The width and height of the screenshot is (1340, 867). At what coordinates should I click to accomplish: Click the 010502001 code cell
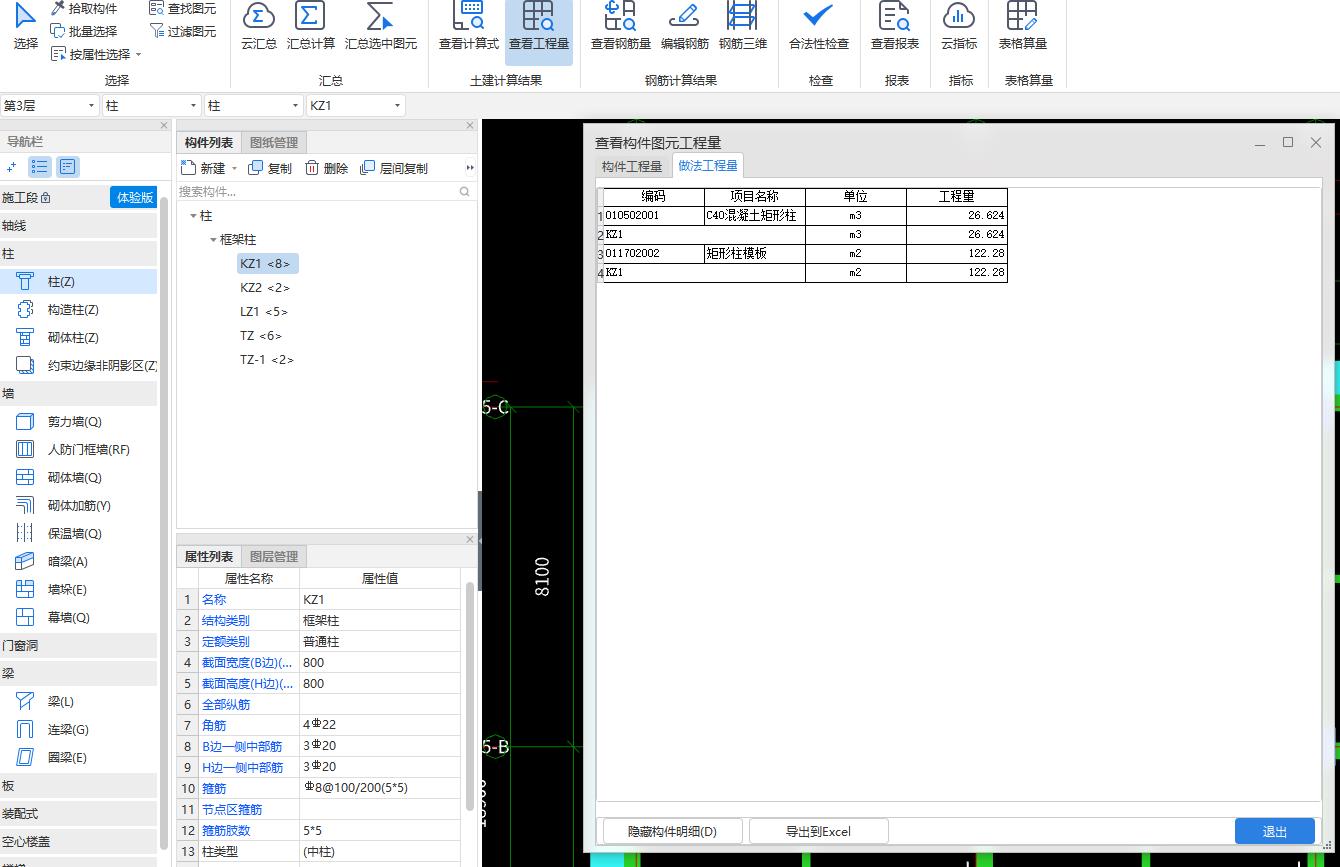pyautogui.click(x=654, y=216)
